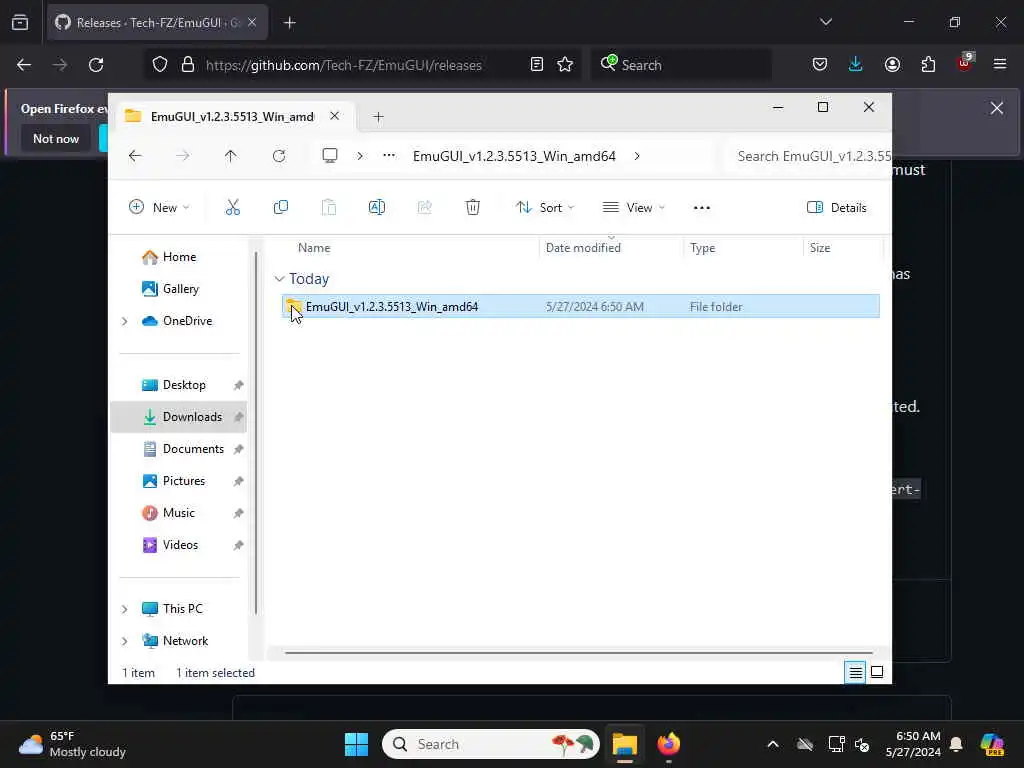Sort by the Date modified column header

tap(583, 248)
